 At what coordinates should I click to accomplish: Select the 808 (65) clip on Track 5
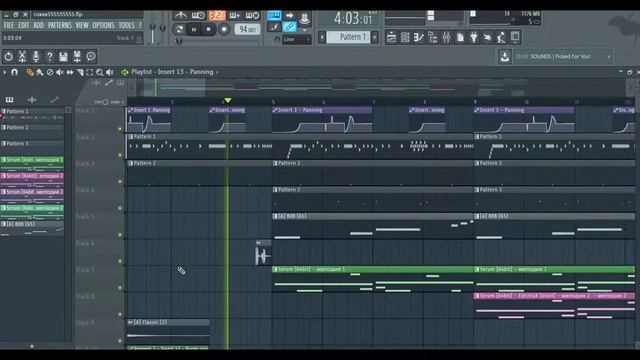click(x=372, y=216)
